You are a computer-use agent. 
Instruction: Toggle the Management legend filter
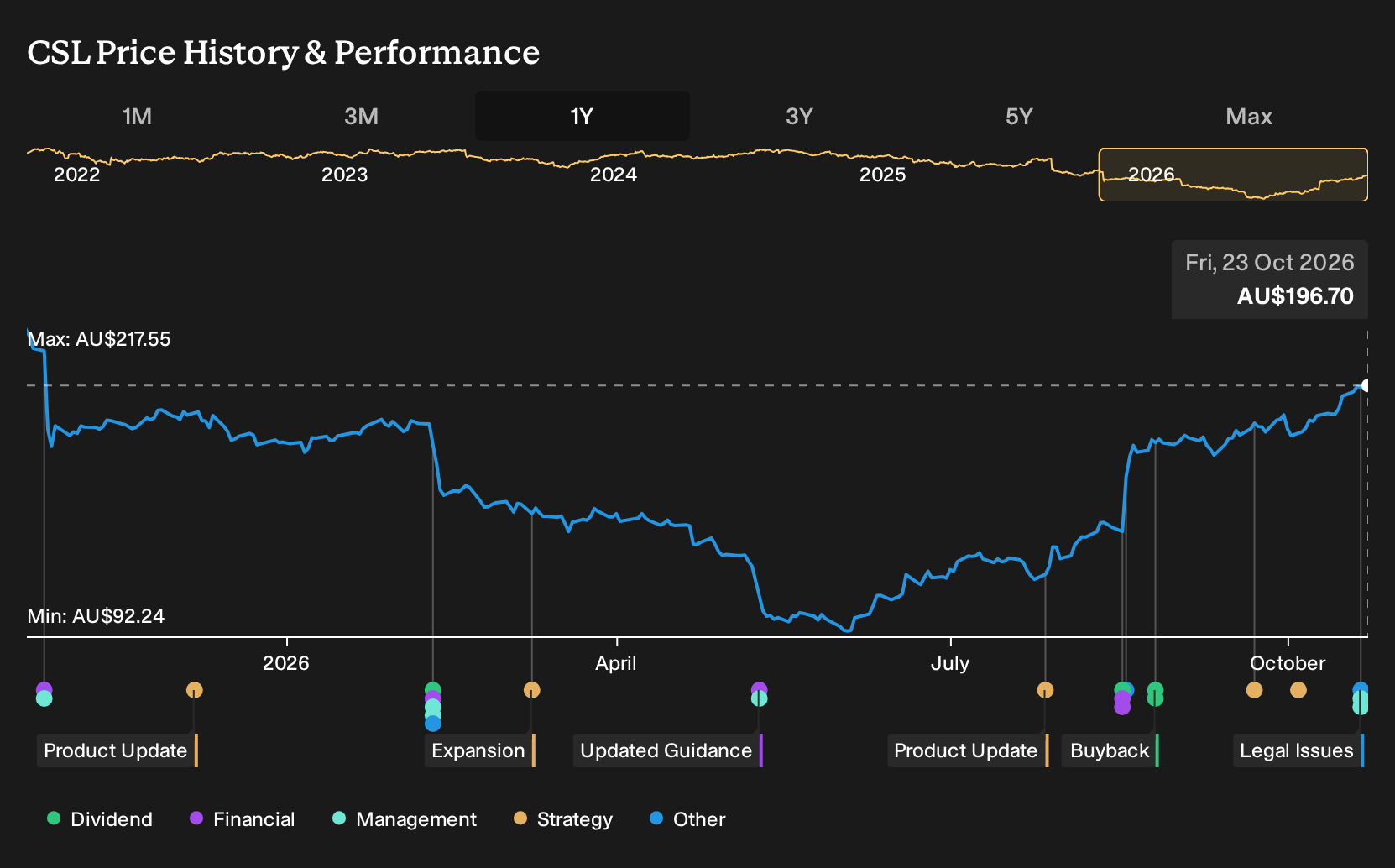[x=405, y=819]
